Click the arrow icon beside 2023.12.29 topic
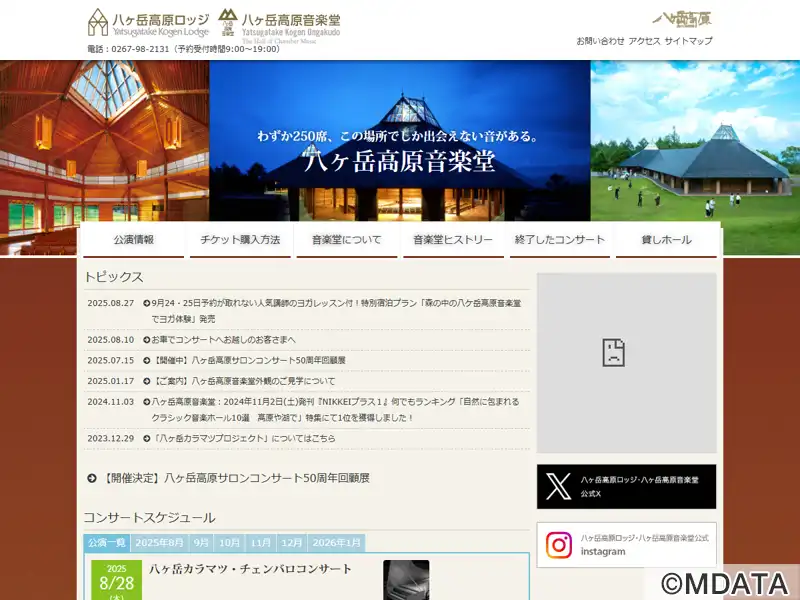 (147, 438)
